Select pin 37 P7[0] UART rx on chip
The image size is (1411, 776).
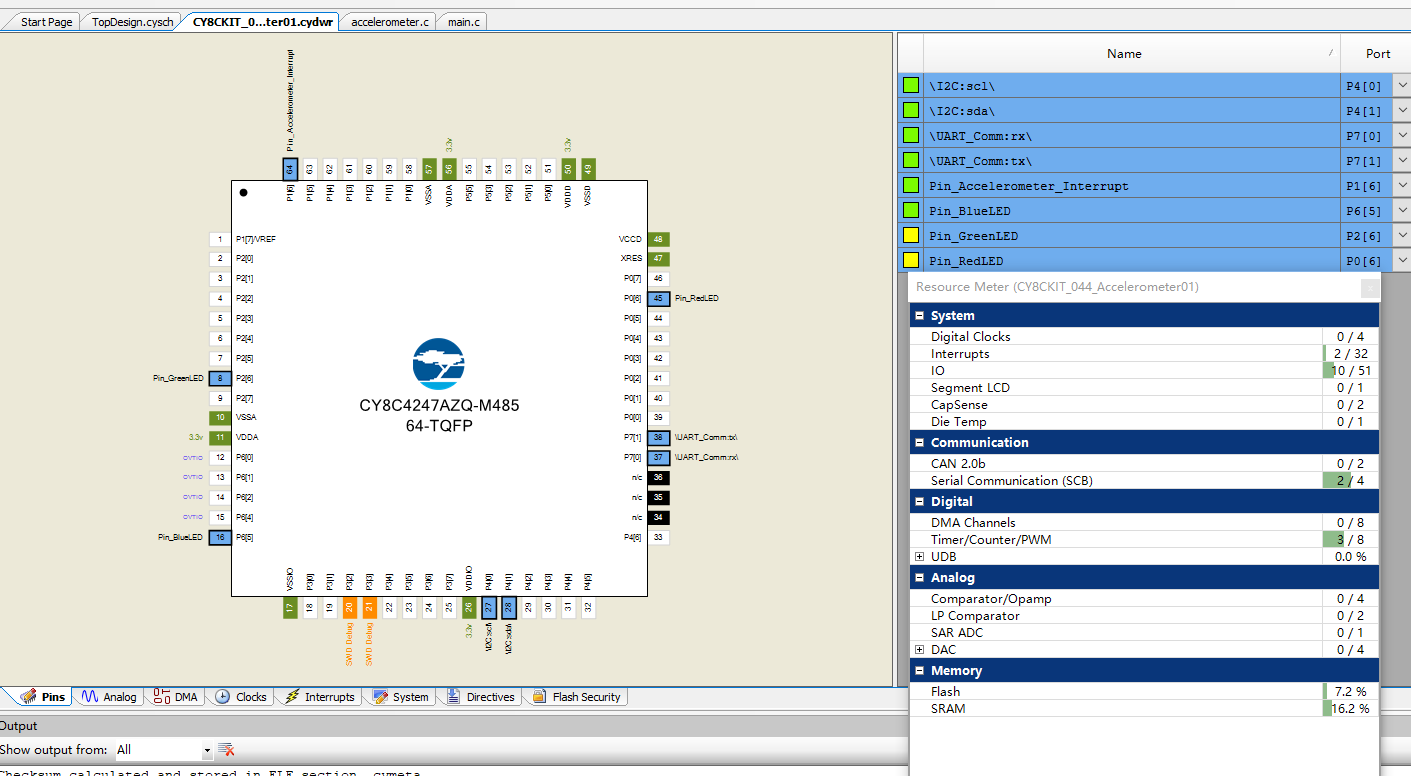pos(658,457)
